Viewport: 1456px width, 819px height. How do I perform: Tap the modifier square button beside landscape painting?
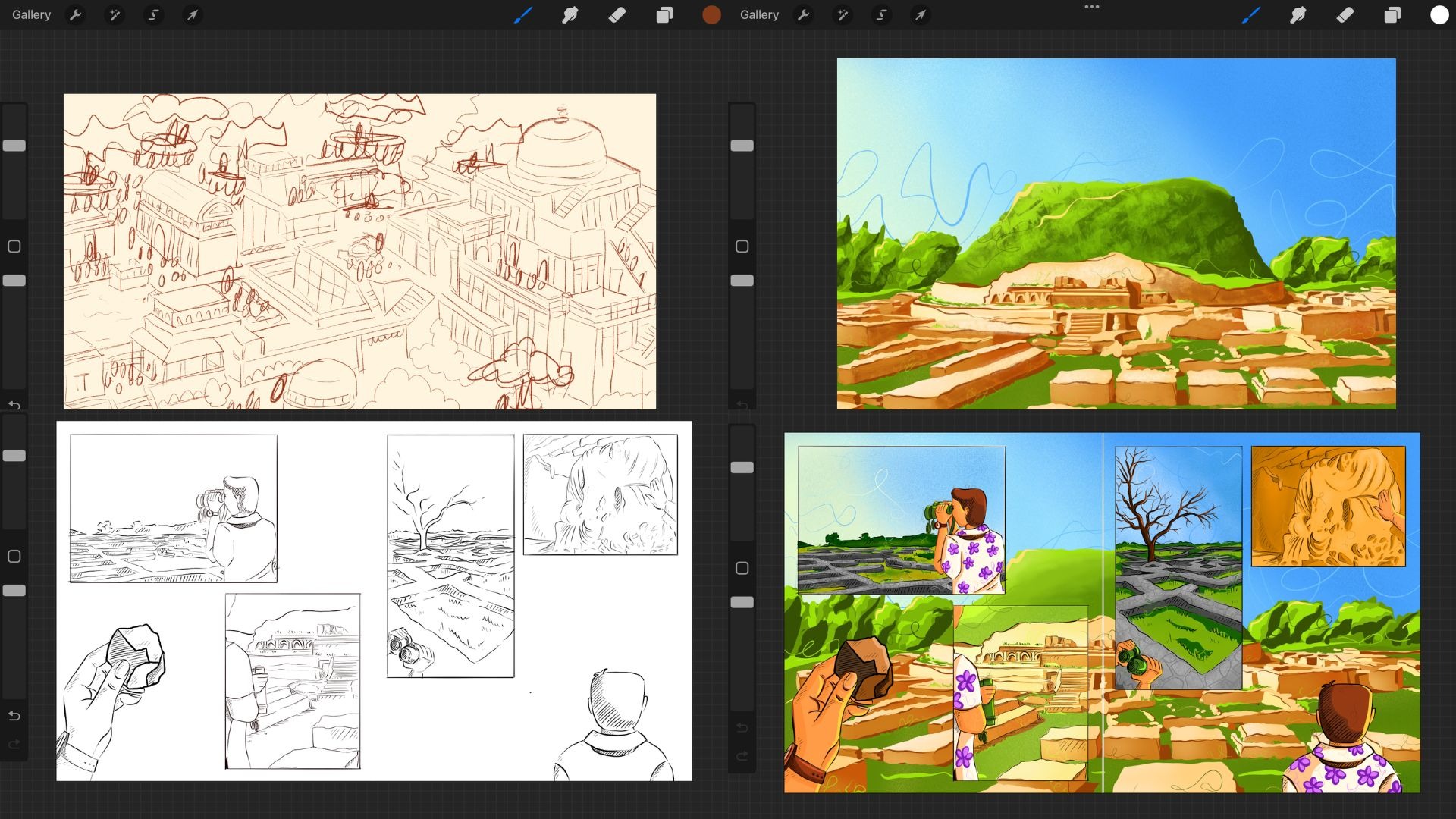pyautogui.click(x=742, y=246)
